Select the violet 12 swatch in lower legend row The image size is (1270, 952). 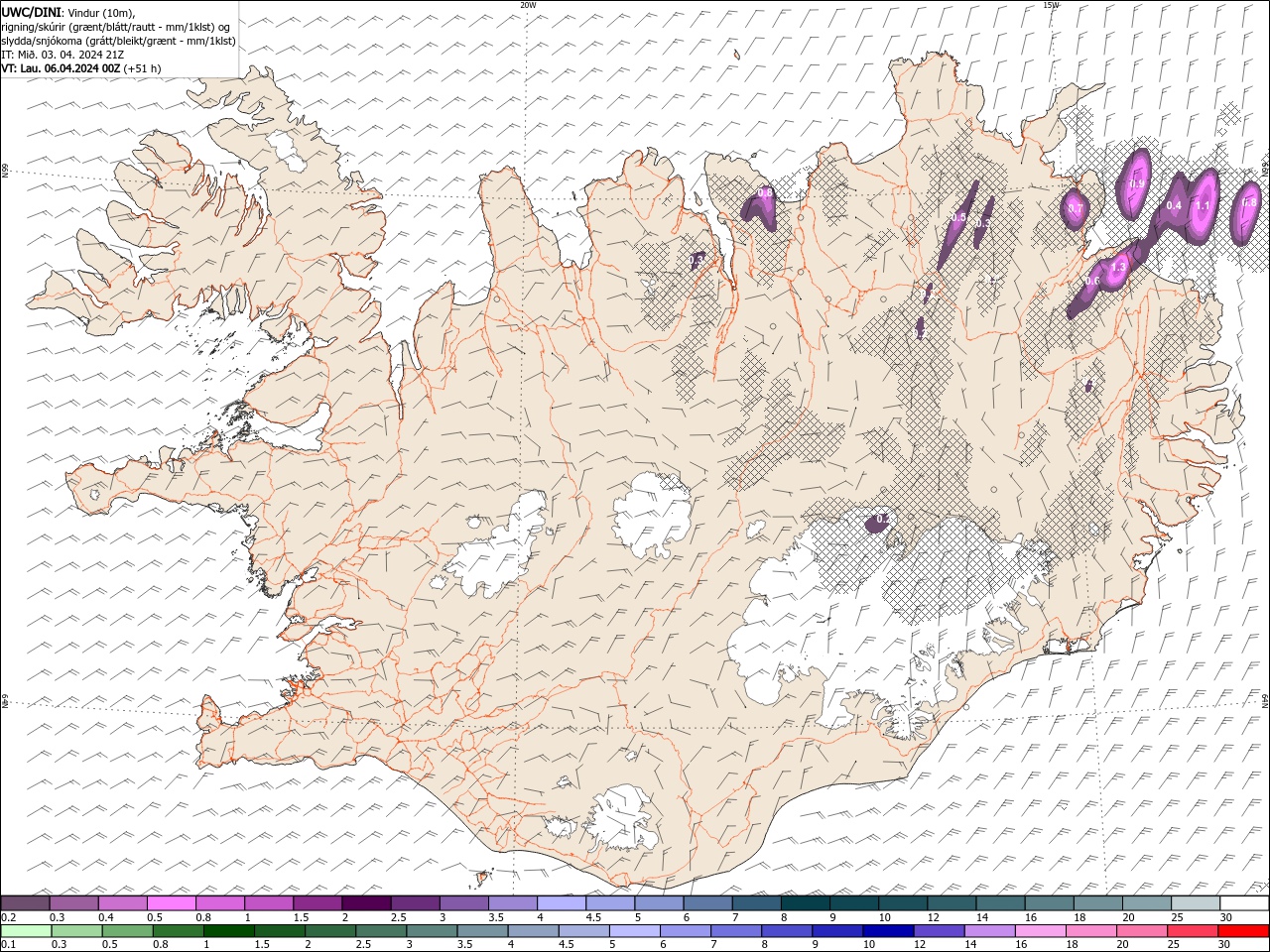pos(938,931)
